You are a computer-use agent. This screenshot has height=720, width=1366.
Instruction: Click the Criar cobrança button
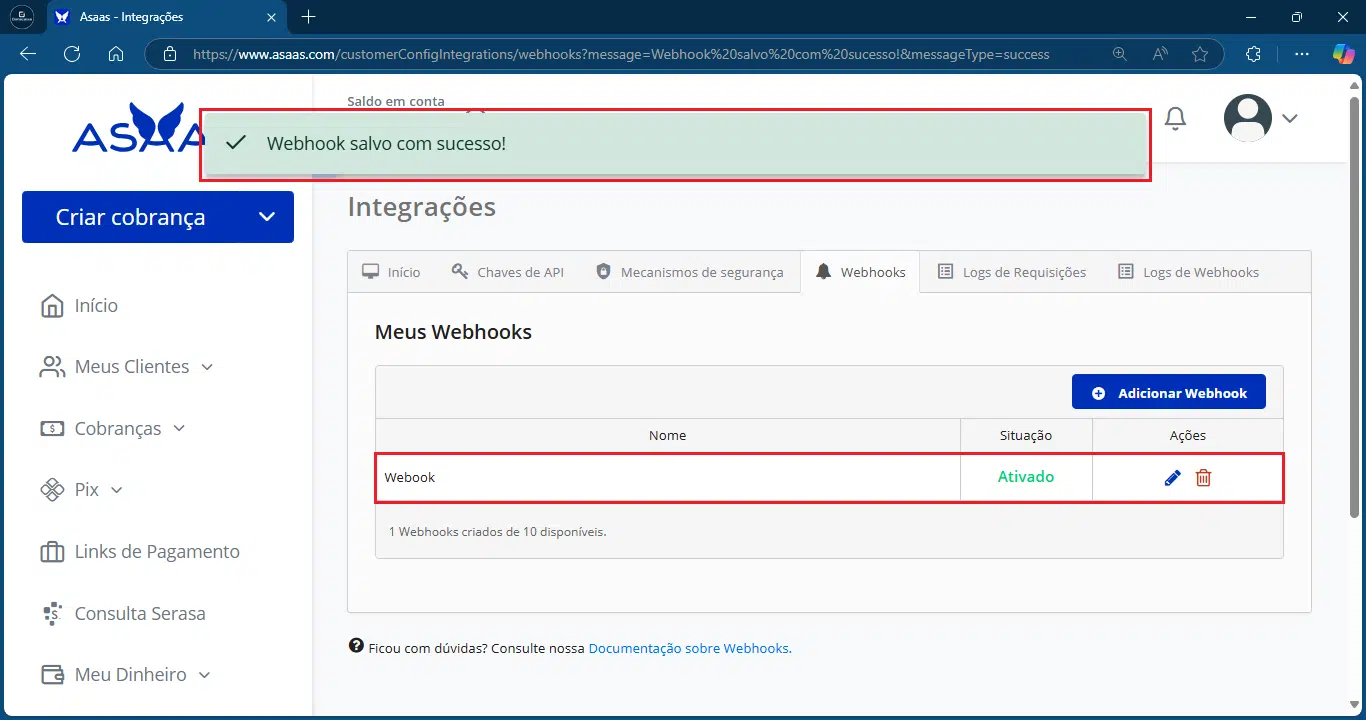pyautogui.click(x=158, y=217)
